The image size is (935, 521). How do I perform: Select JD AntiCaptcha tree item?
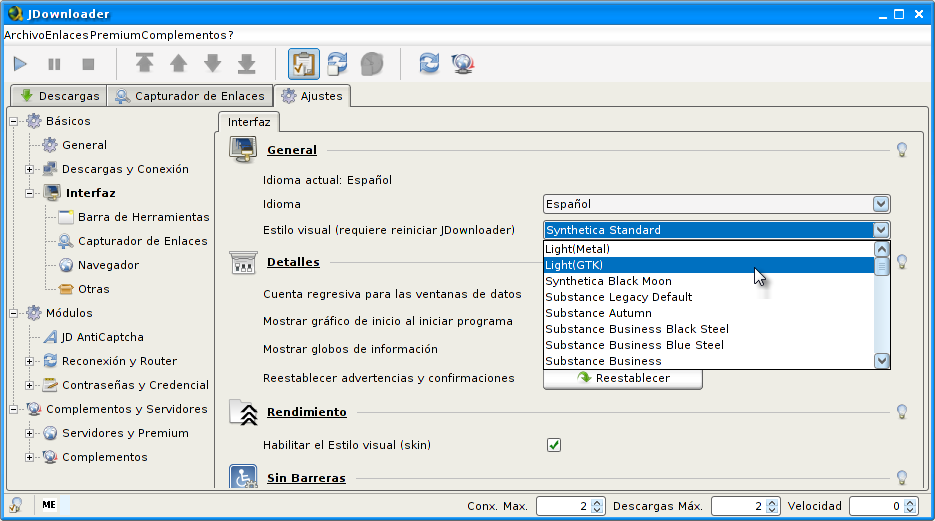coord(94,337)
